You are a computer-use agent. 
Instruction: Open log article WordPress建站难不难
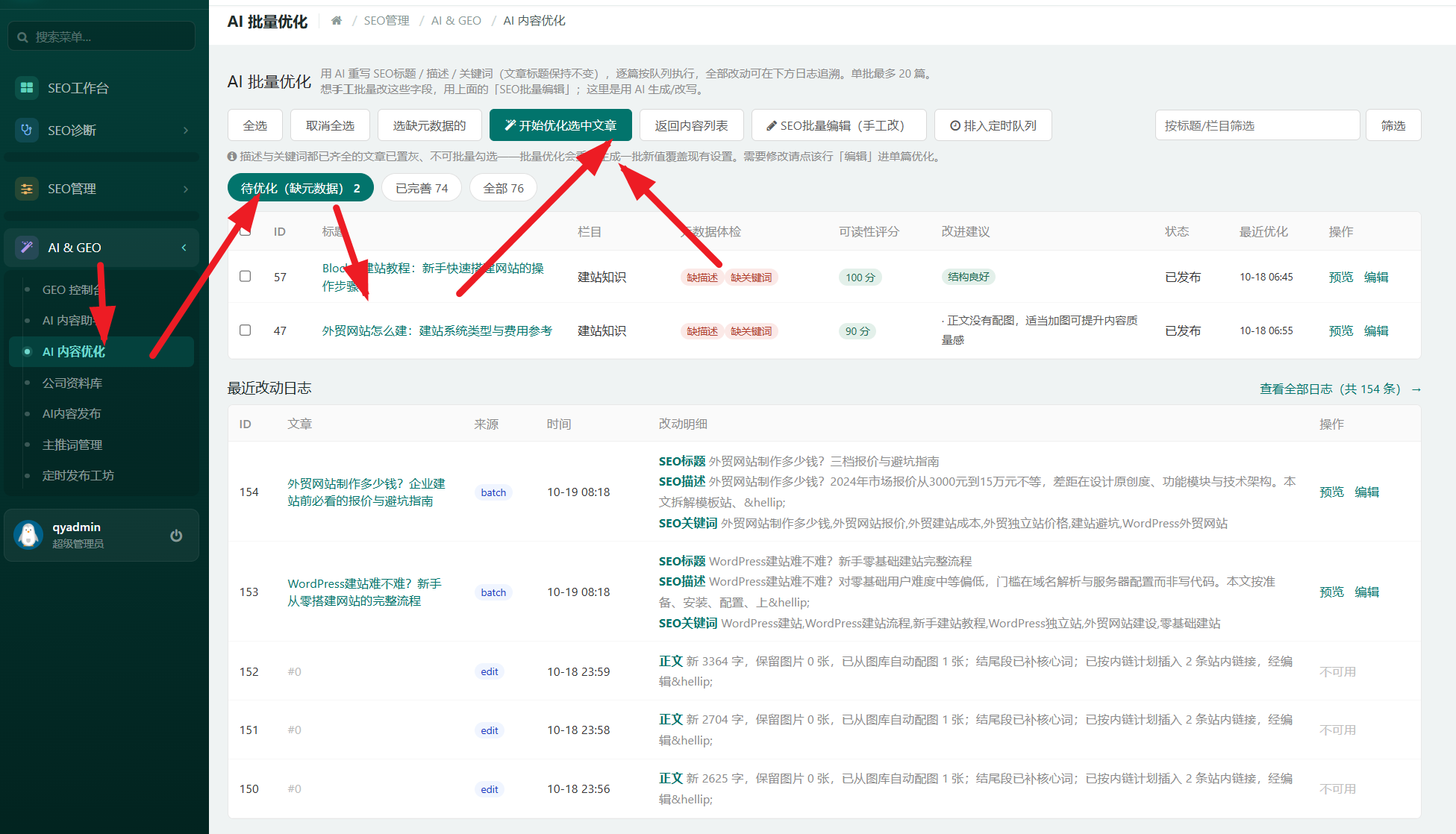[x=365, y=592]
